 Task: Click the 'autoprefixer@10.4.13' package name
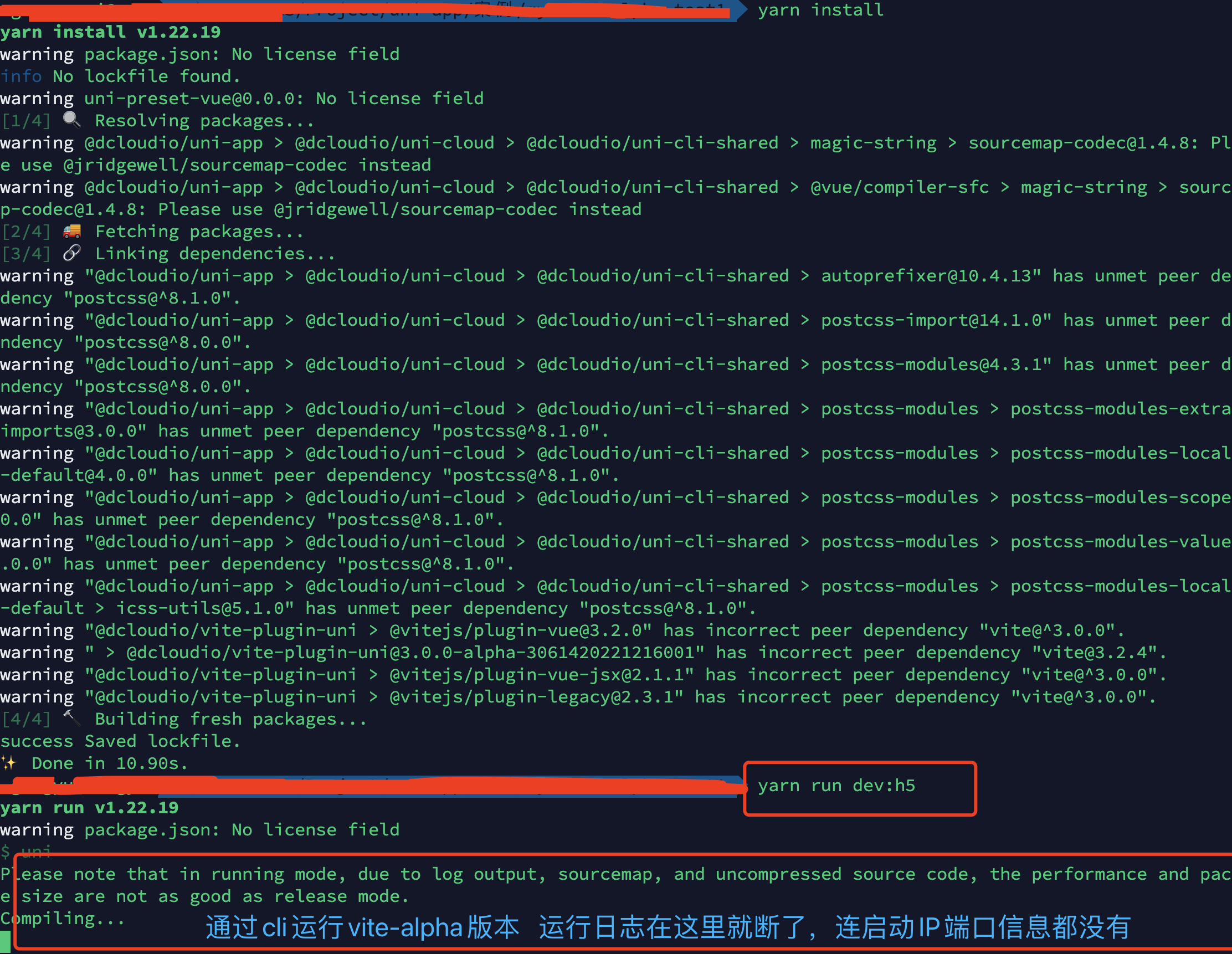[925, 276]
